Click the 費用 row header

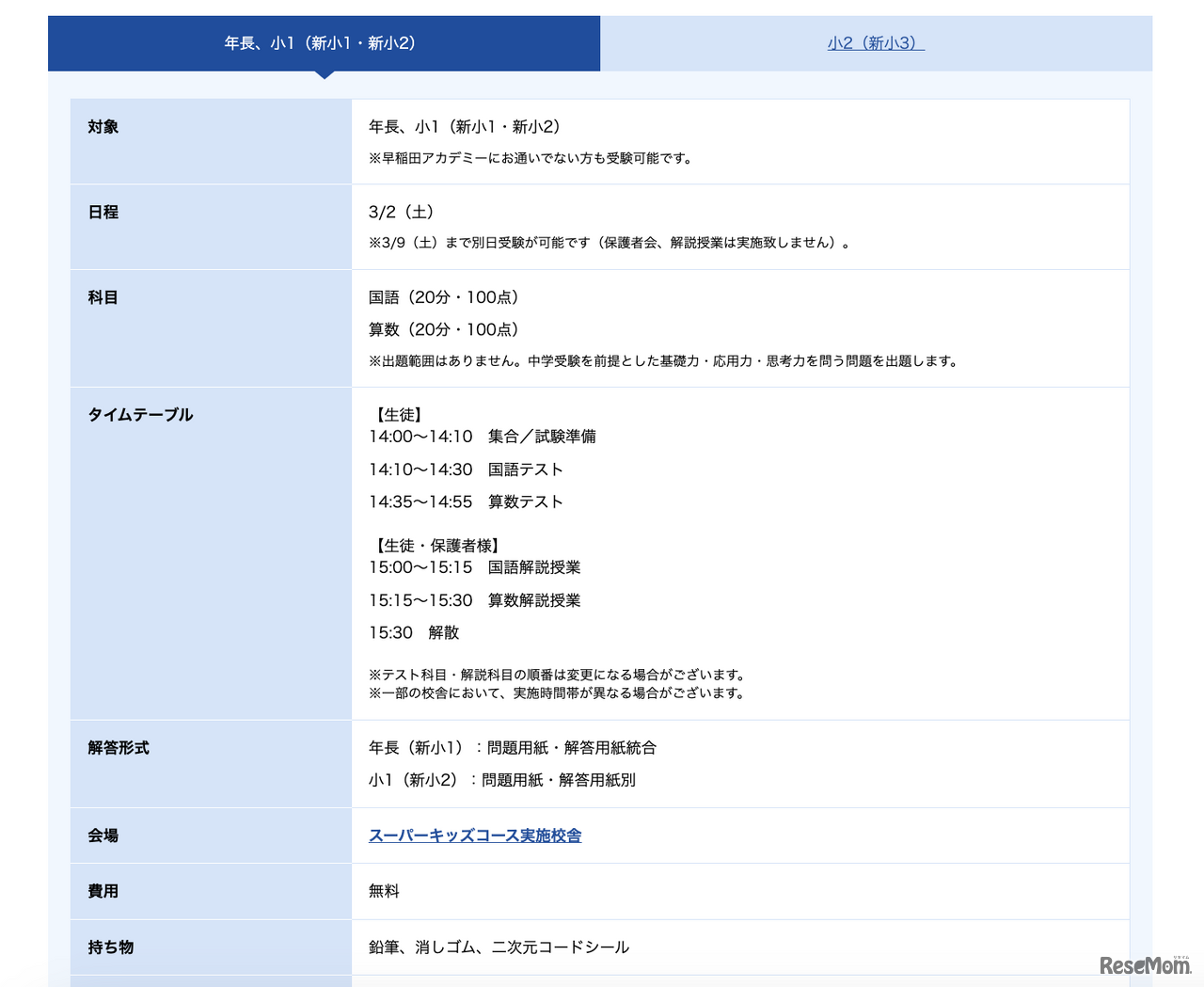103,891
